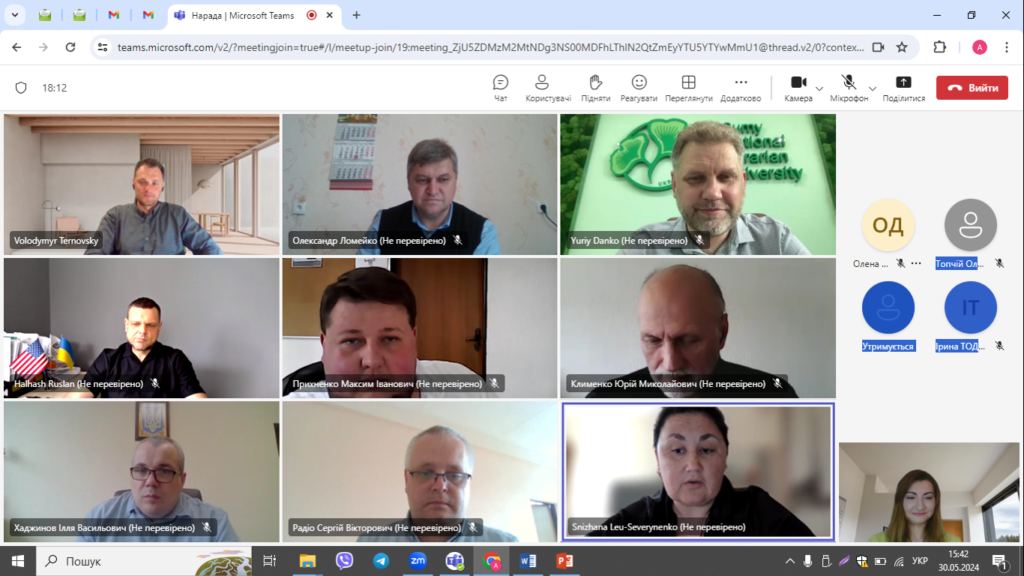This screenshot has height=576, width=1024.
Task: Open the Реагувати reactions picker
Action: (x=638, y=87)
